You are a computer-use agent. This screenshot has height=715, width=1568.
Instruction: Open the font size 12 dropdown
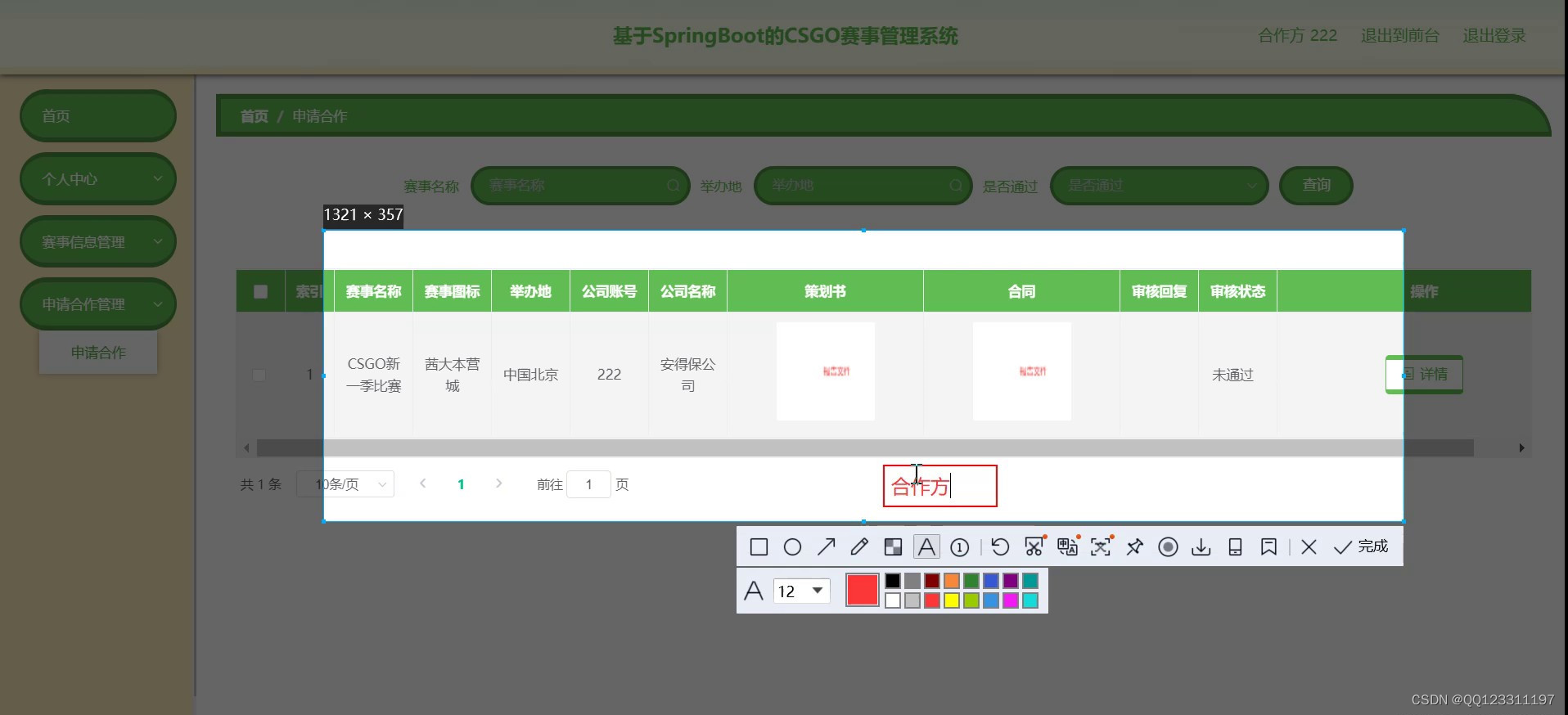coord(801,591)
